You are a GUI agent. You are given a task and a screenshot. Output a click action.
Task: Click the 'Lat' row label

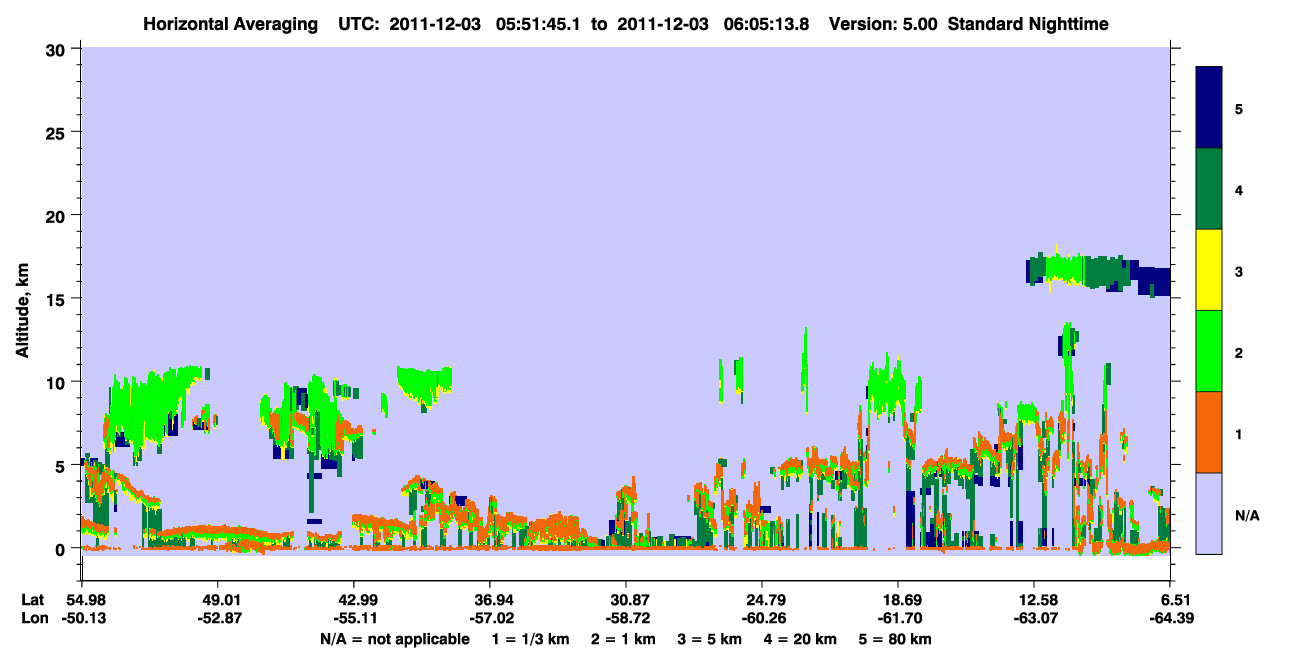(31, 600)
